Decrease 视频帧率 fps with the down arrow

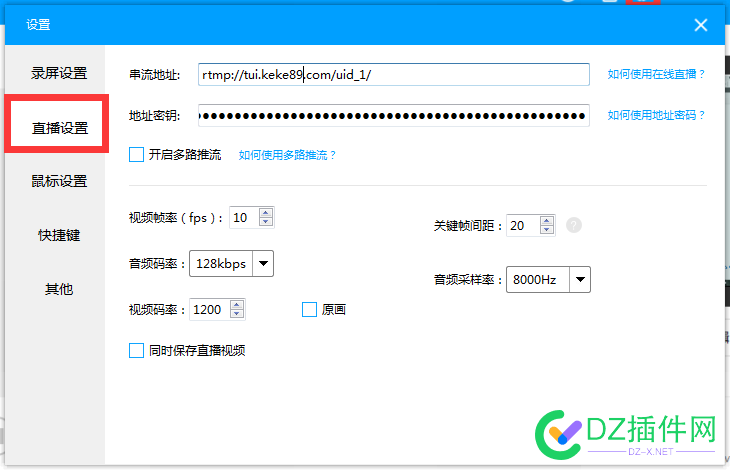pos(266,222)
